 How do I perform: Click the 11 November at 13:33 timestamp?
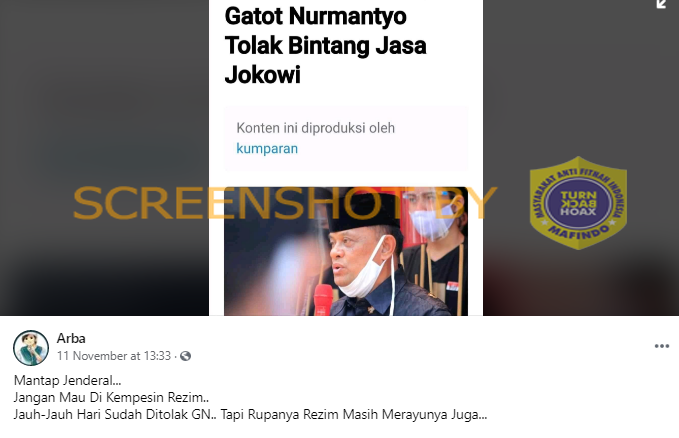pyautogui.click(x=114, y=356)
